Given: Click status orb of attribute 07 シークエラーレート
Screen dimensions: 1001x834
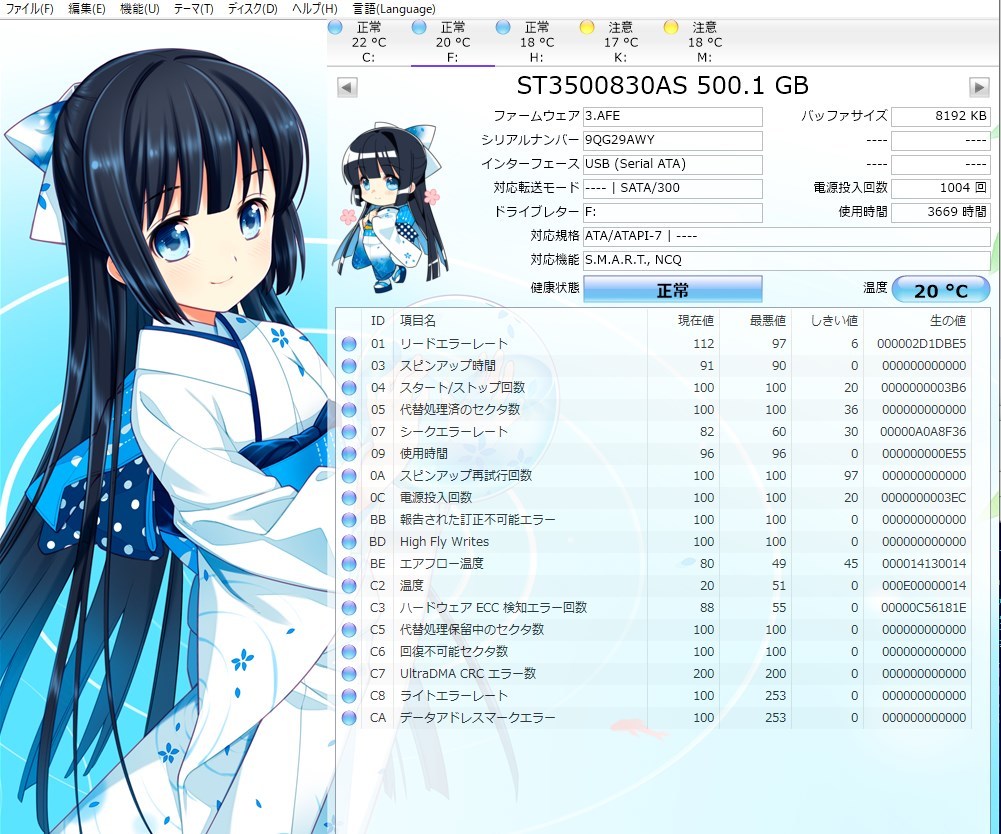Looking at the screenshot, I should coord(349,432).
